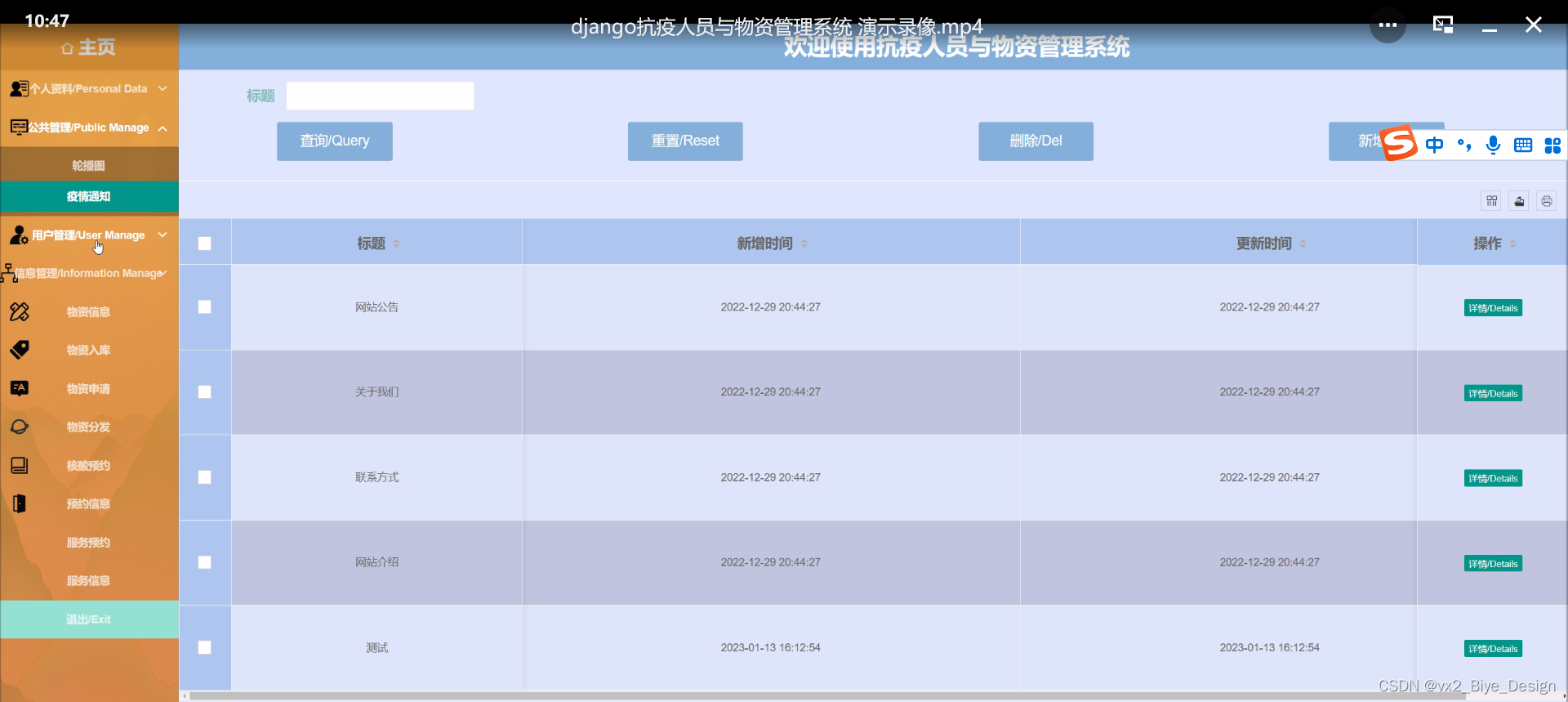Image resolution: width=1568 pixels, height=702 pixels.
Task: Open 详情/Details for 网站公告 row
Action: click(x=1493, y=308)
